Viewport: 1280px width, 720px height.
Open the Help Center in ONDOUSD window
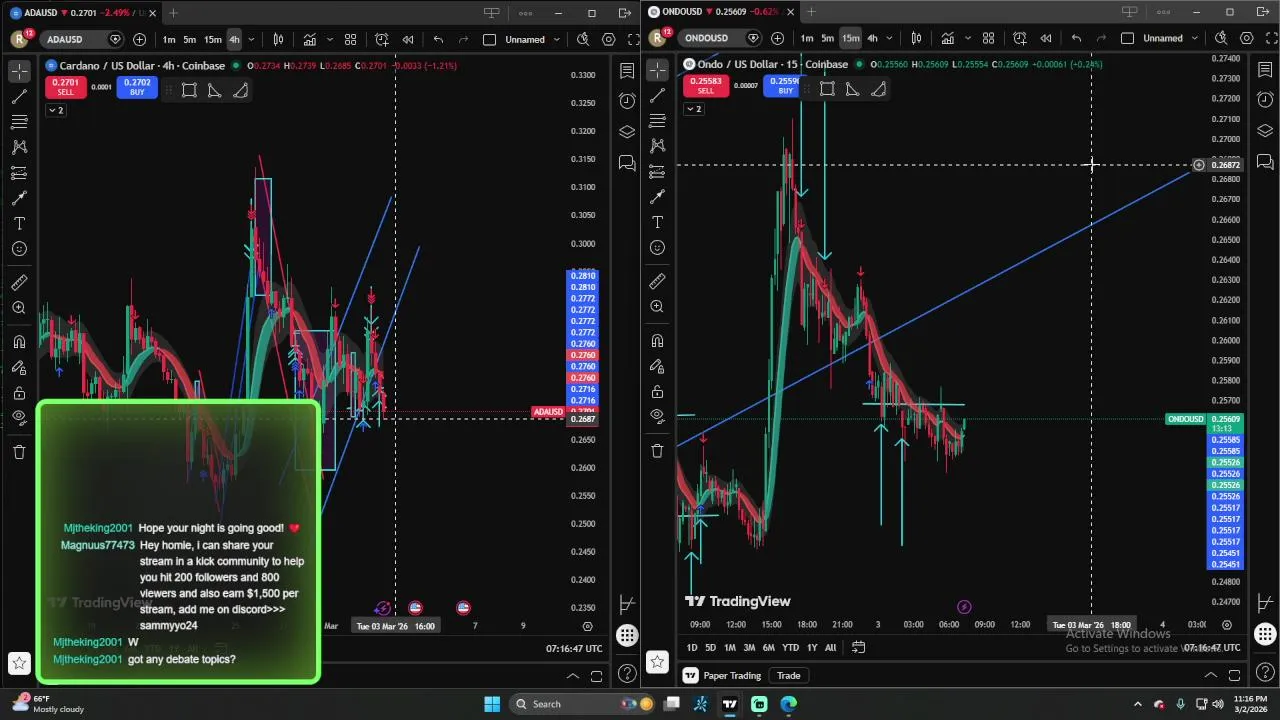tap(1265, 672)
